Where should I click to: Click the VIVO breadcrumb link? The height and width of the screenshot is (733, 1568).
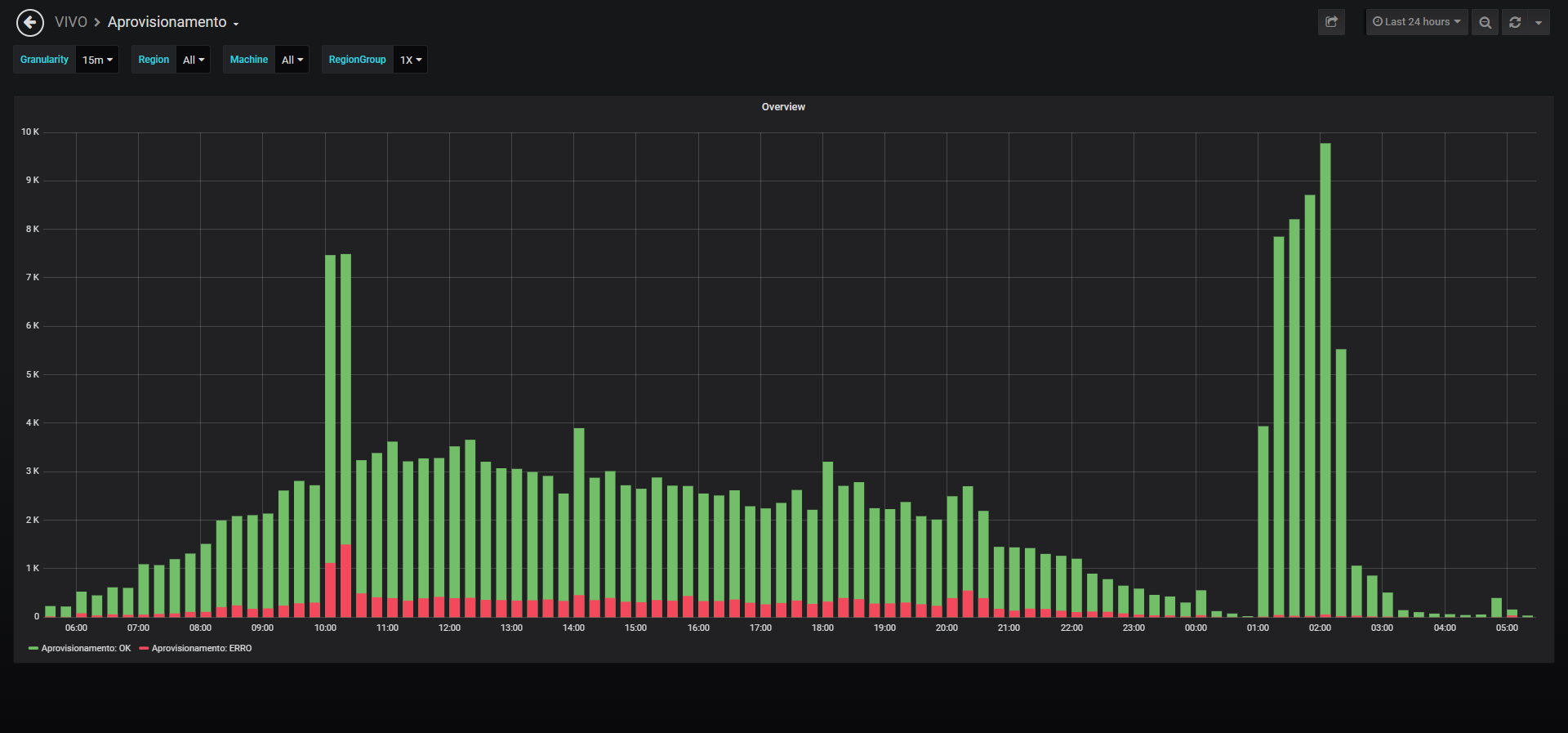[x=71, y=22]
